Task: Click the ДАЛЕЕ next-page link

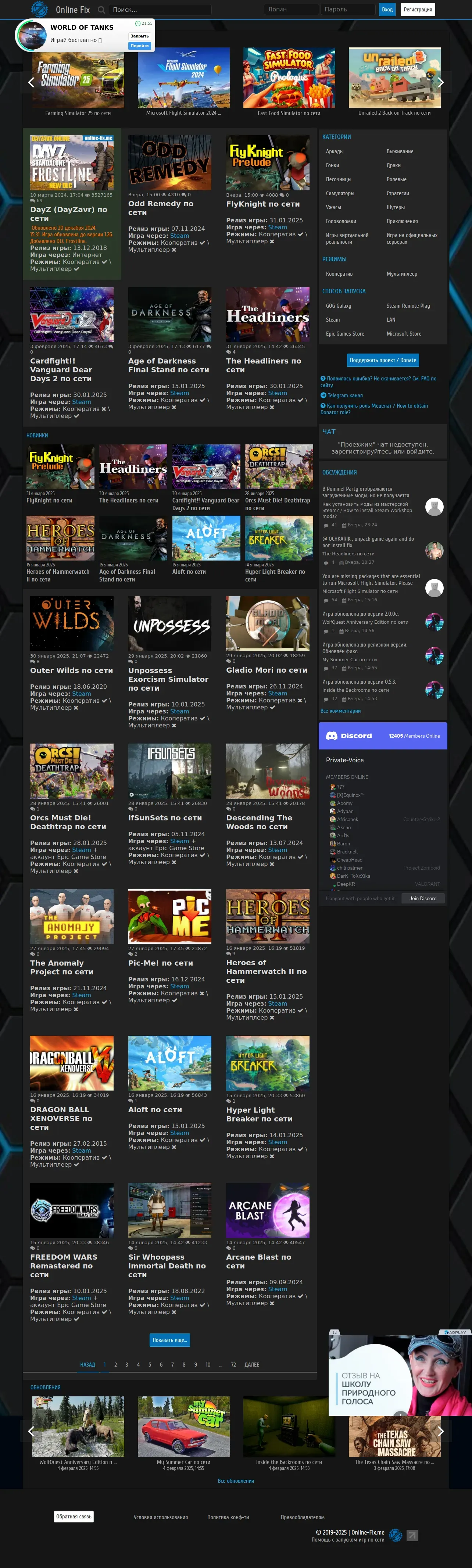Action: click(252, 1365)
